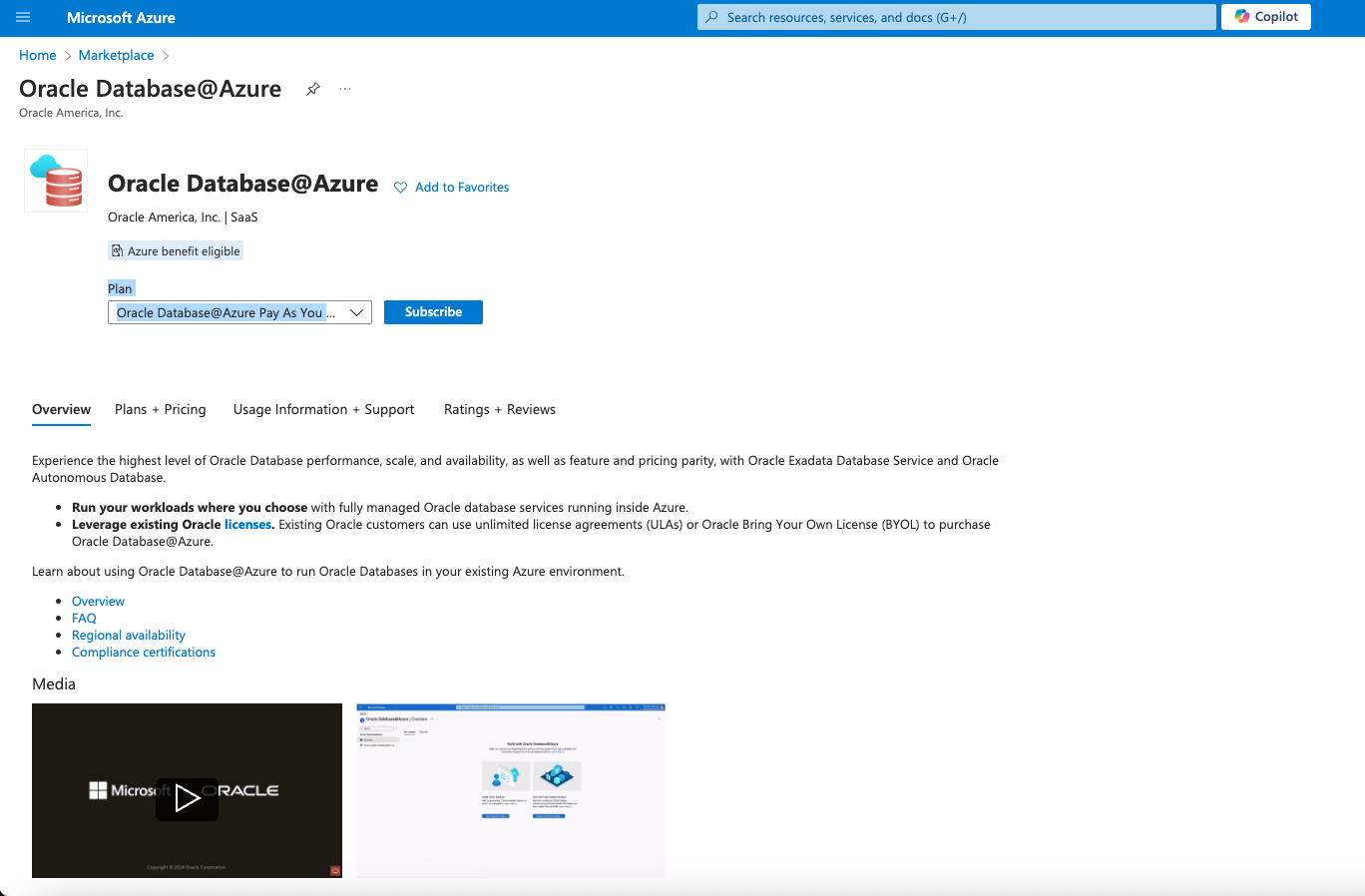
Task: Open the ellipsis options next to the pin
Action: click(x=345, y=88)
